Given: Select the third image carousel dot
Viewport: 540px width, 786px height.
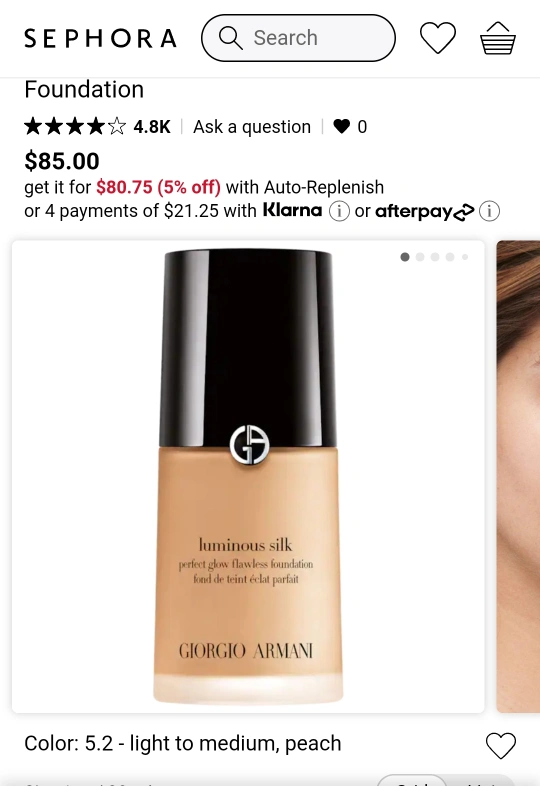Looking at the screenshot, I should coord(435,257).
